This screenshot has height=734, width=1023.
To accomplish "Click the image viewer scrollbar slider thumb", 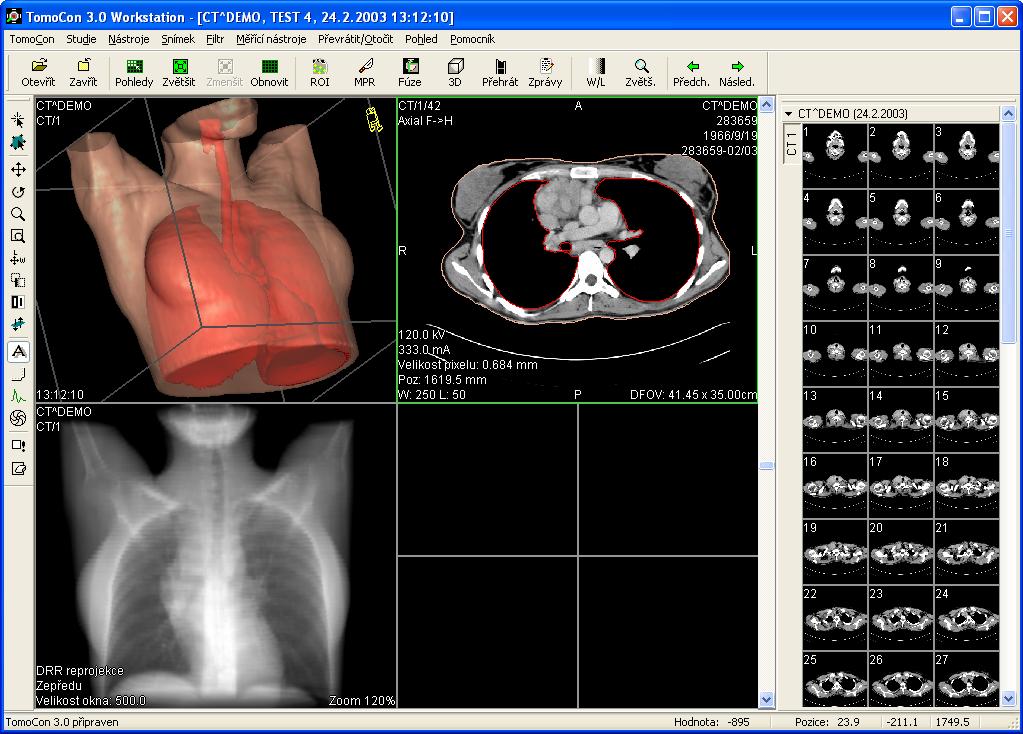I will 767,466.
